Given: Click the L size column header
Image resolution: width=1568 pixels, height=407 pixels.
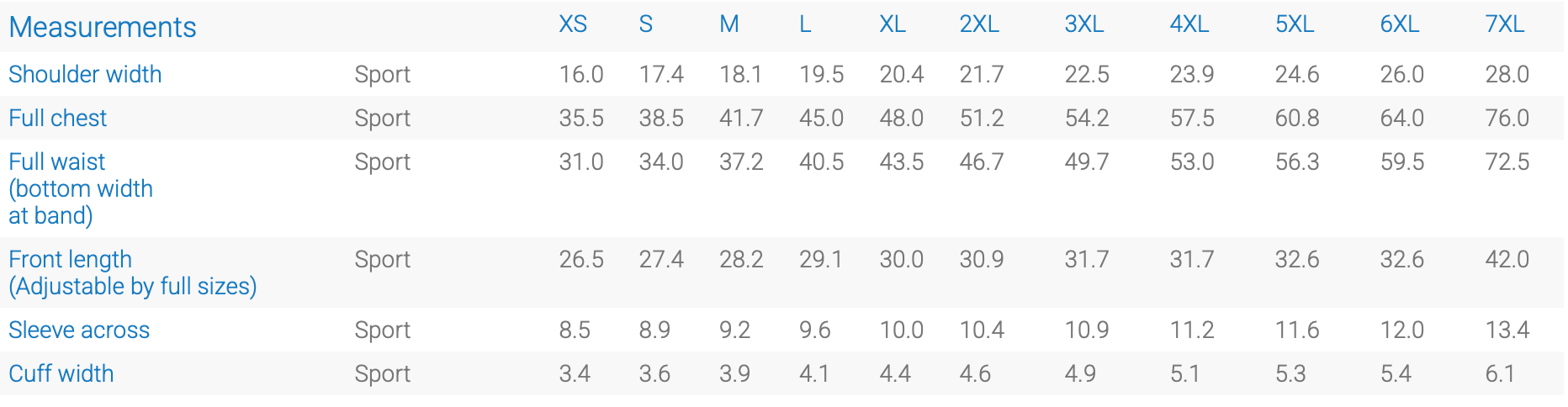Looking at the screenshot, I should [x=805, y=24].
